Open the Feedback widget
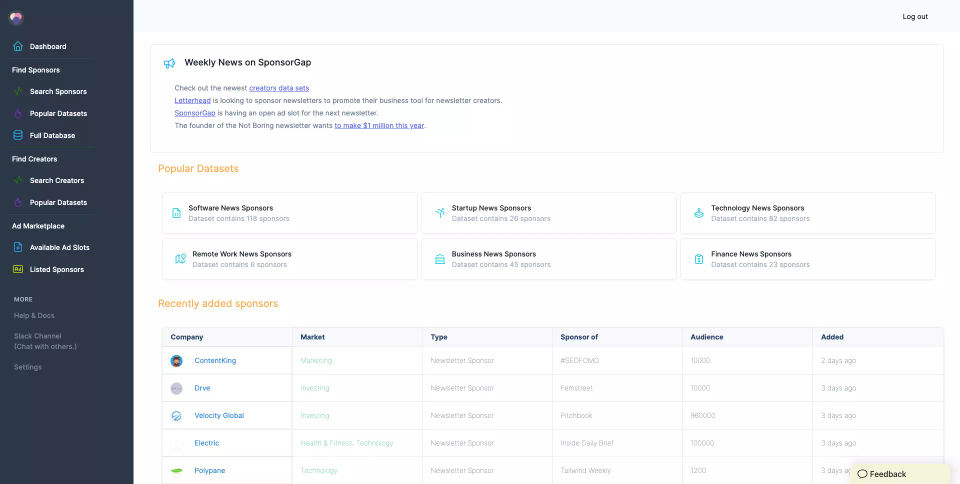Screen dimensions: 960x484 [882, 474]
